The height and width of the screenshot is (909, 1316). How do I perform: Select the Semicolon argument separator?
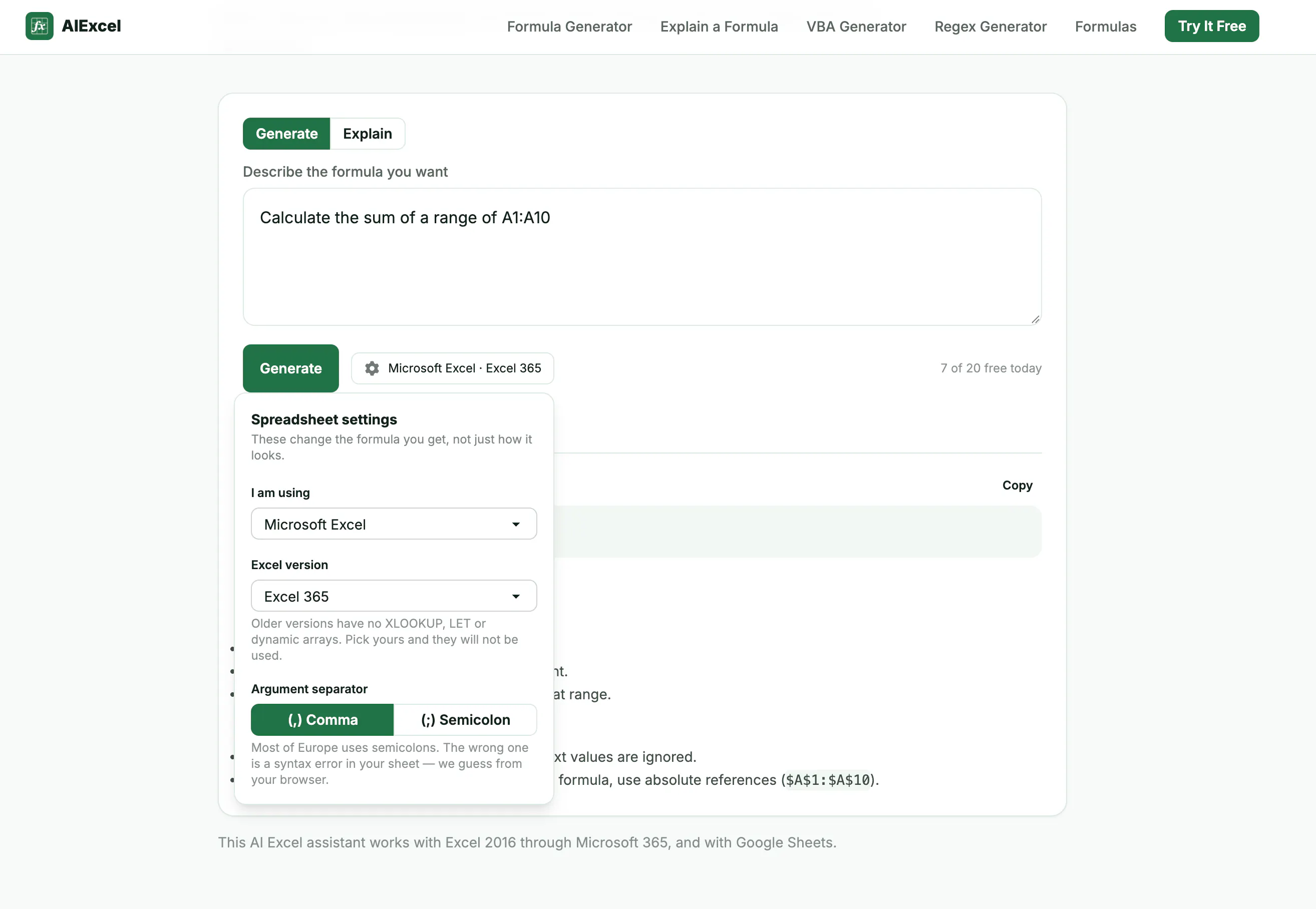(465, 720)
